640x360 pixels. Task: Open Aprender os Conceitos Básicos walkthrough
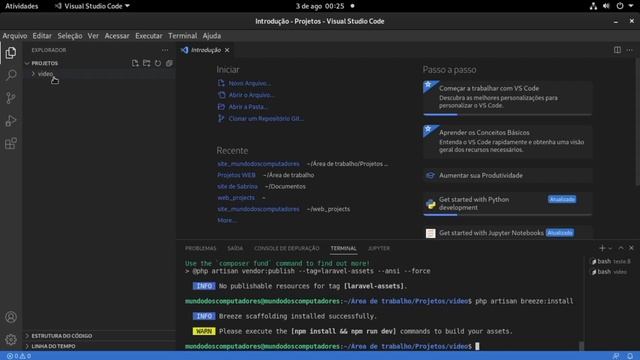click(507, 142)
